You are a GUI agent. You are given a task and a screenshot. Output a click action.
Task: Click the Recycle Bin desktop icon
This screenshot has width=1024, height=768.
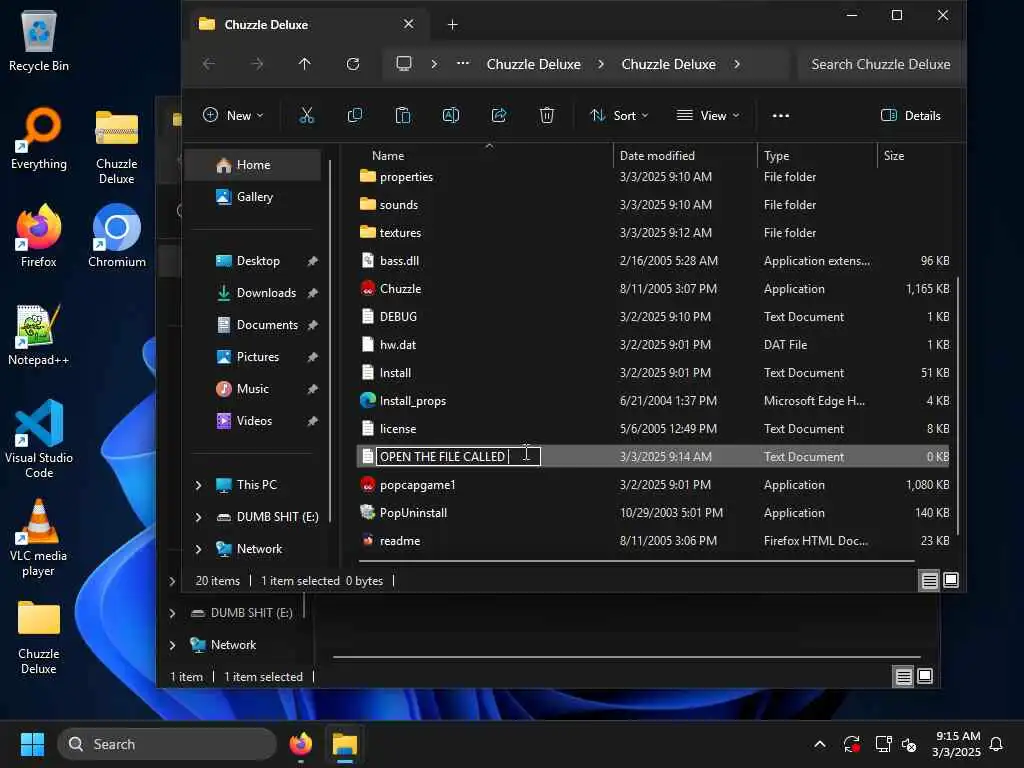coord(39,41)
